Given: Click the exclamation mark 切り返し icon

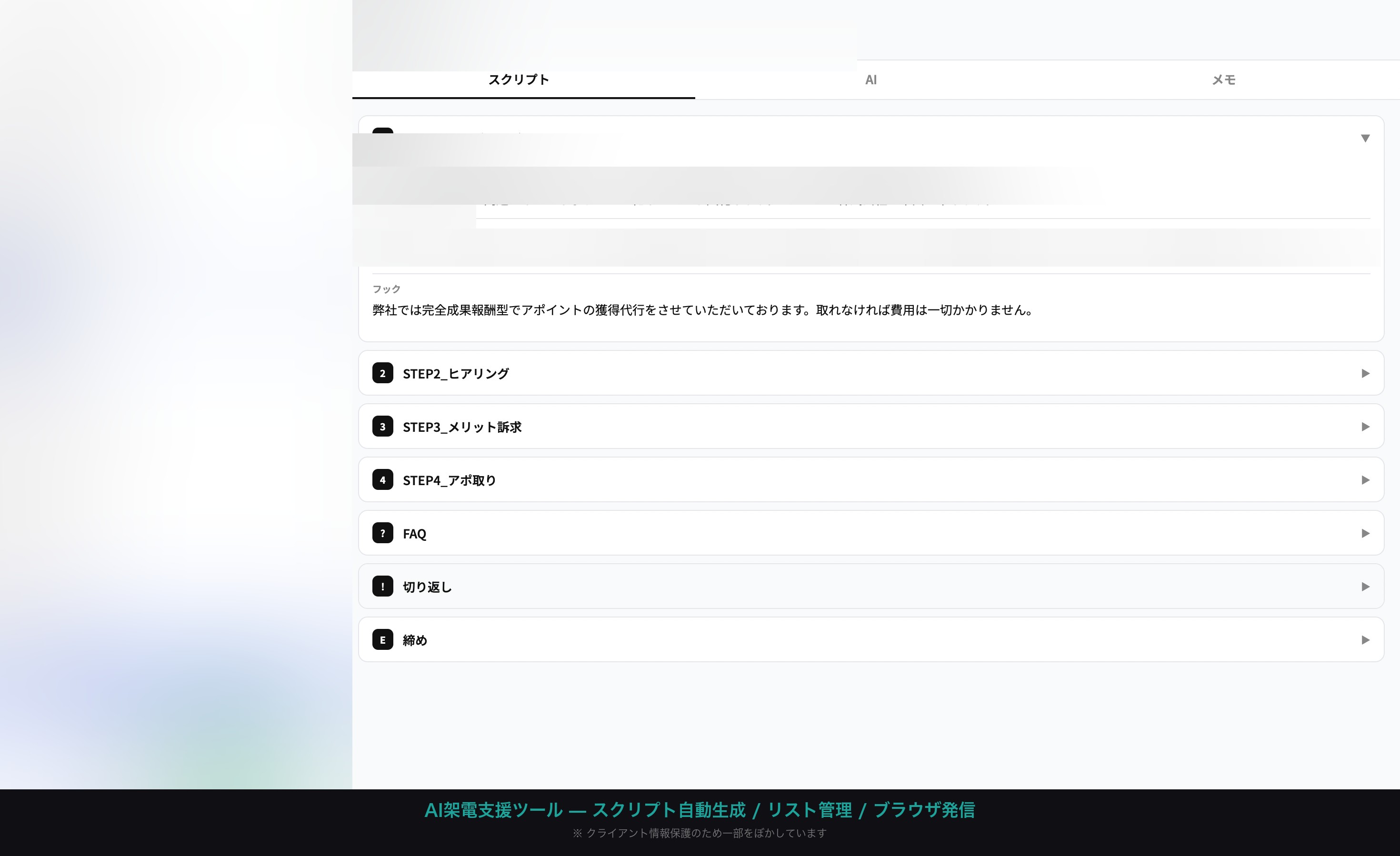Looking at the screenshot, I should point(382,587).
